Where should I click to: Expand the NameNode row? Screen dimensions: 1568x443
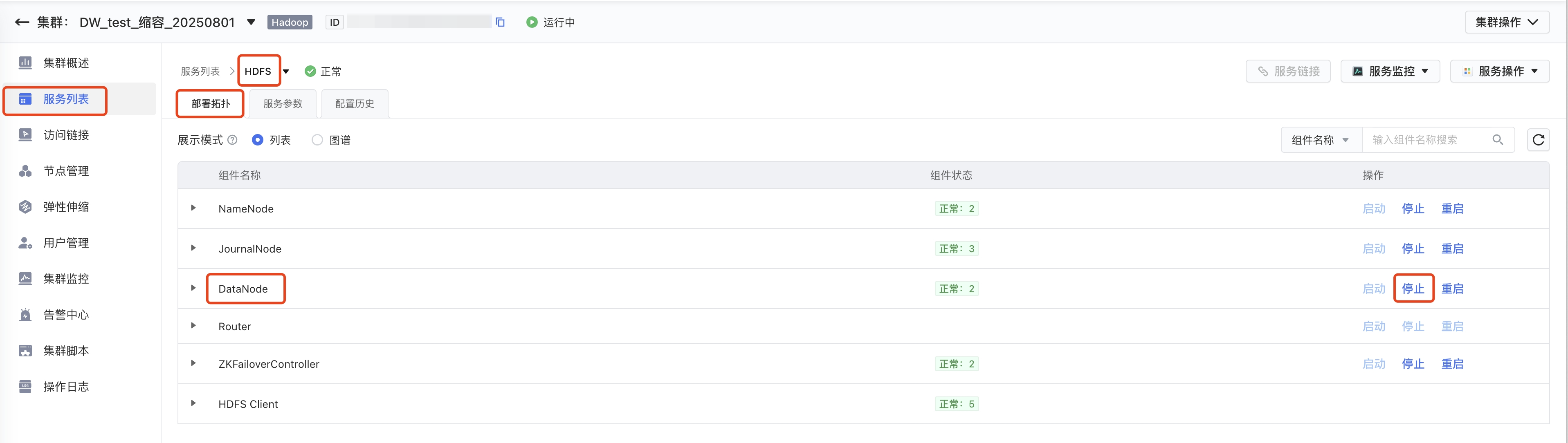[193, 208]
